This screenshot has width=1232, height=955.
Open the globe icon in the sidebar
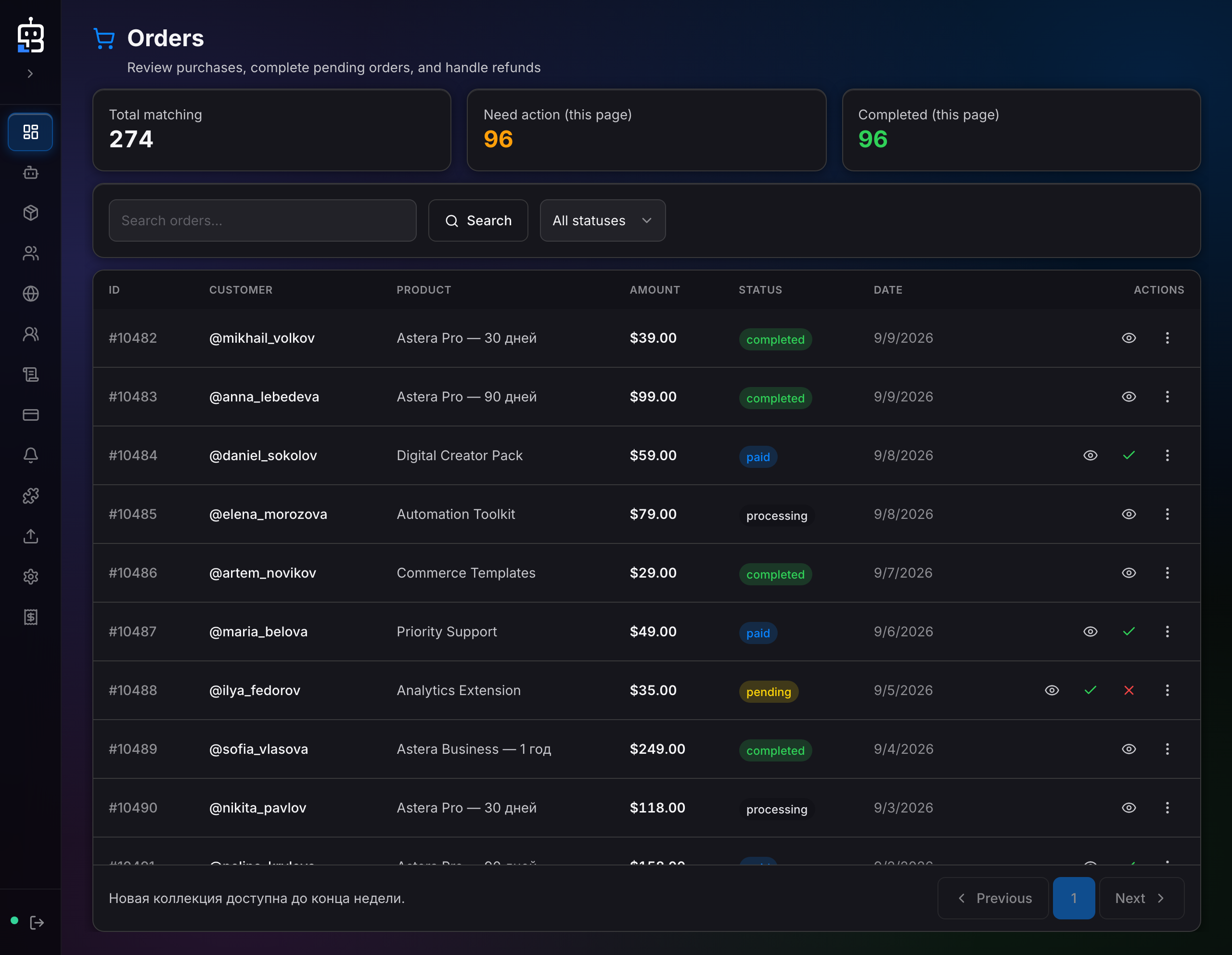(x=30, y=294)
